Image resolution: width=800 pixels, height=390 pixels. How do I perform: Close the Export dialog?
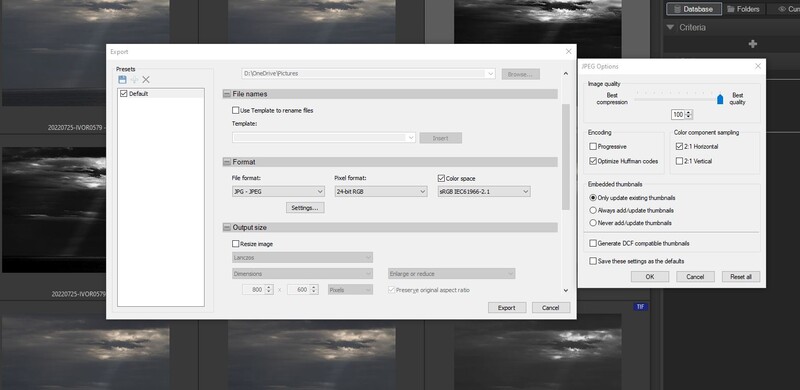click(x=569, y=52)
